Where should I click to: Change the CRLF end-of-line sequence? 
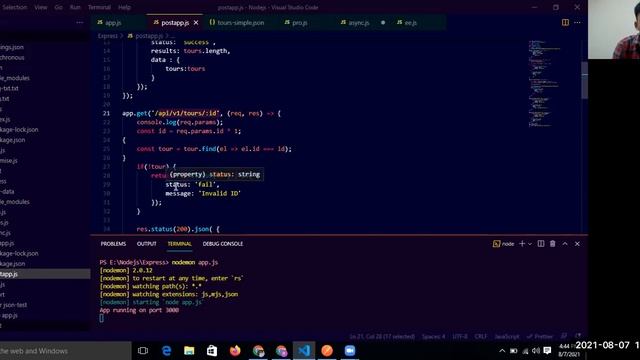point(481,337)
